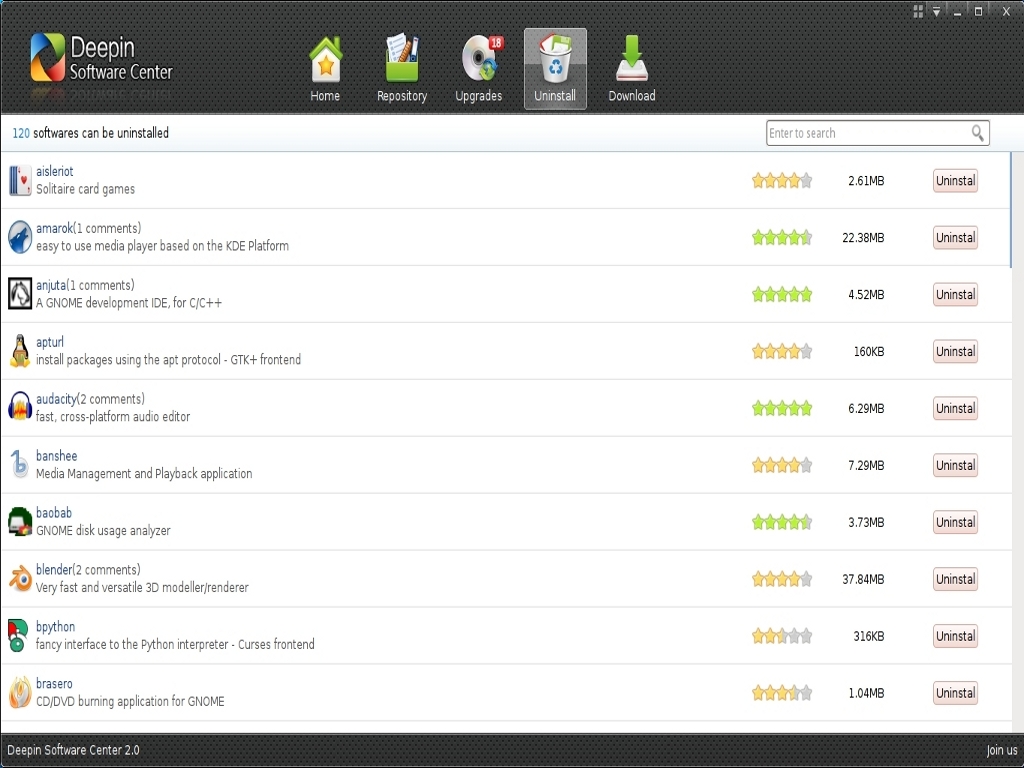The height and width of the screenshot is (768, 1024).
Task: Click the star rating for blender
Action: 782,579
